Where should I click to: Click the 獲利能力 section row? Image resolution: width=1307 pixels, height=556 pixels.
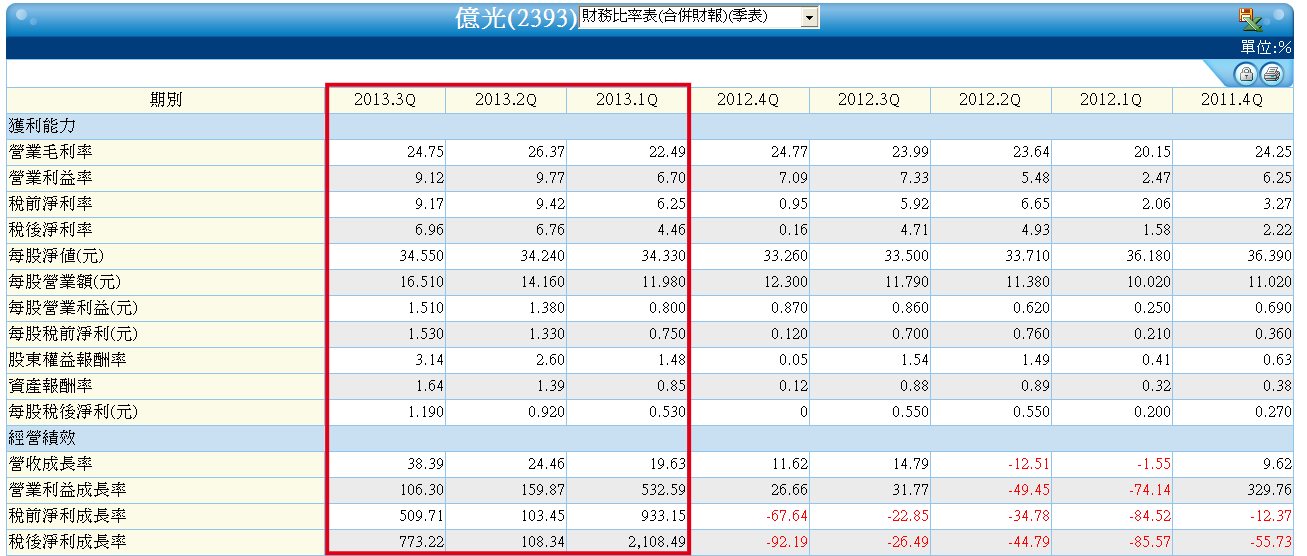[650, 126]
